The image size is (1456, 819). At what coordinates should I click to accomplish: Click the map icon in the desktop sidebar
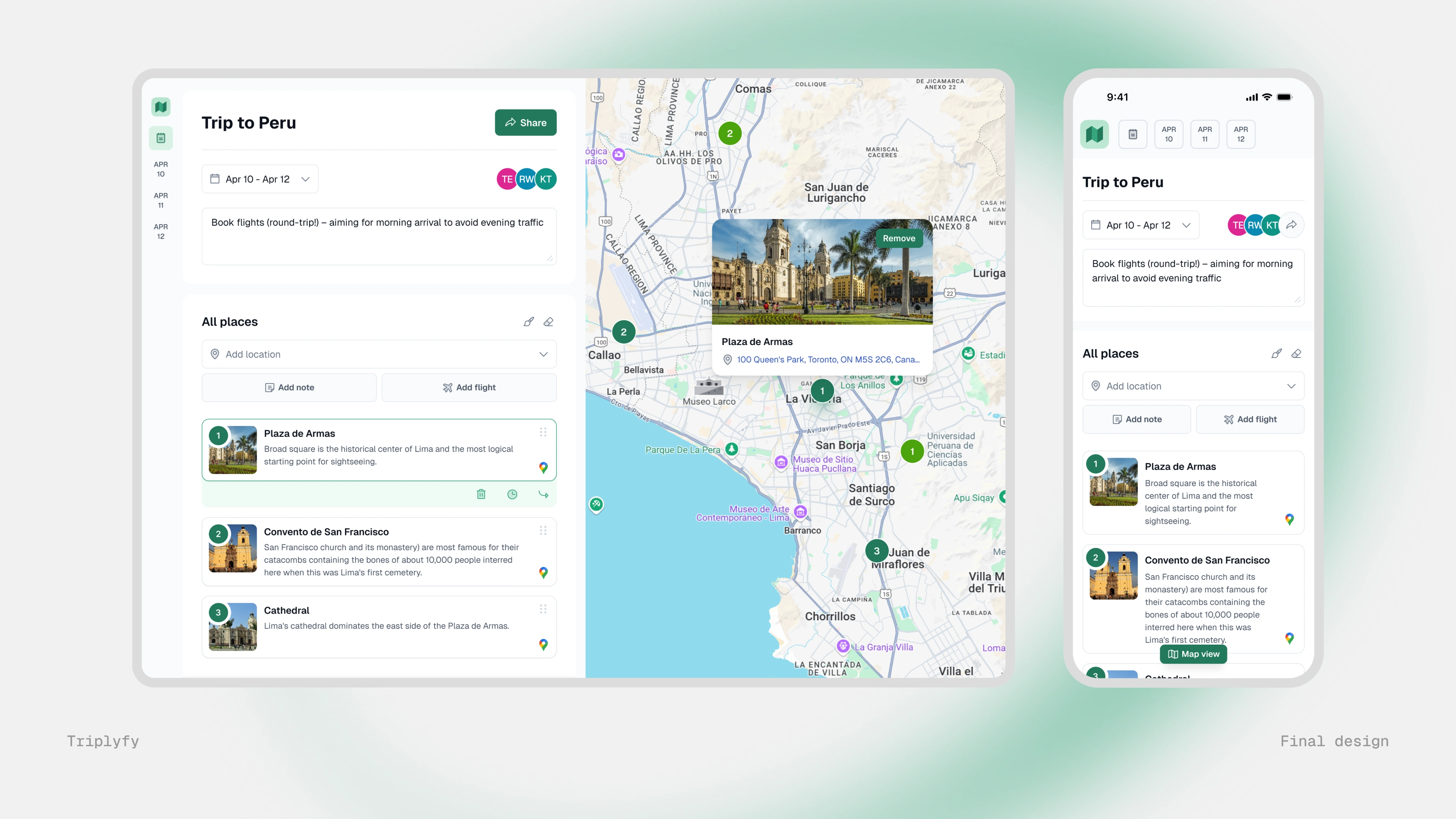click(x=160, y=107)
